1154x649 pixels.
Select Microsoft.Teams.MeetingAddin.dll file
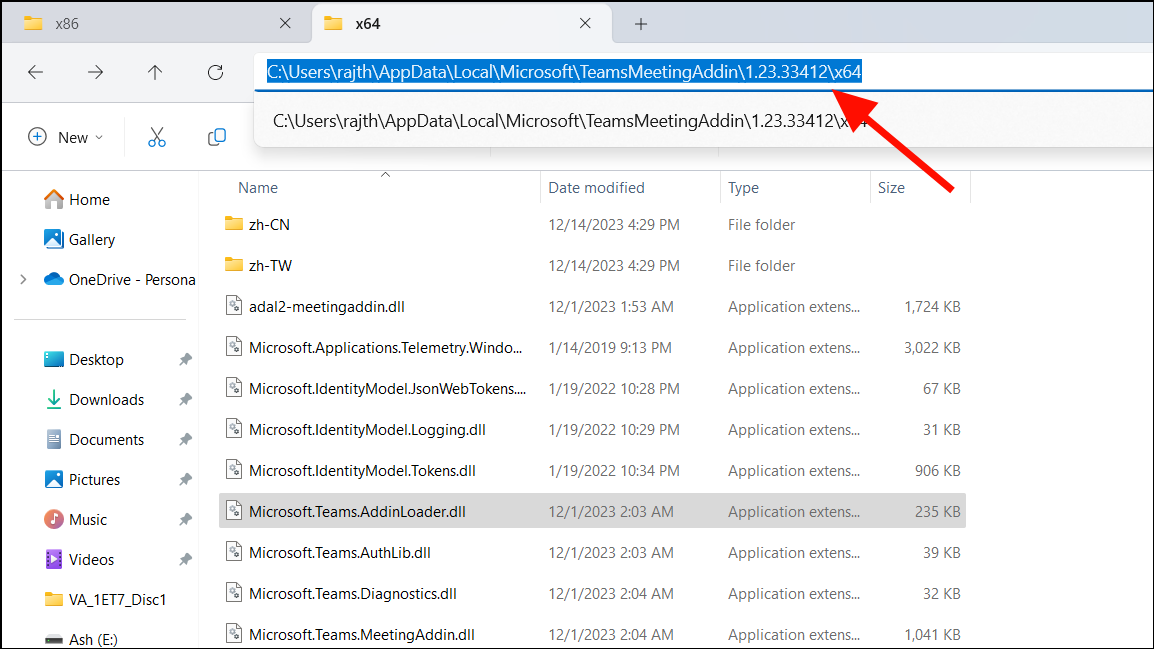click(x=592, y=634)
